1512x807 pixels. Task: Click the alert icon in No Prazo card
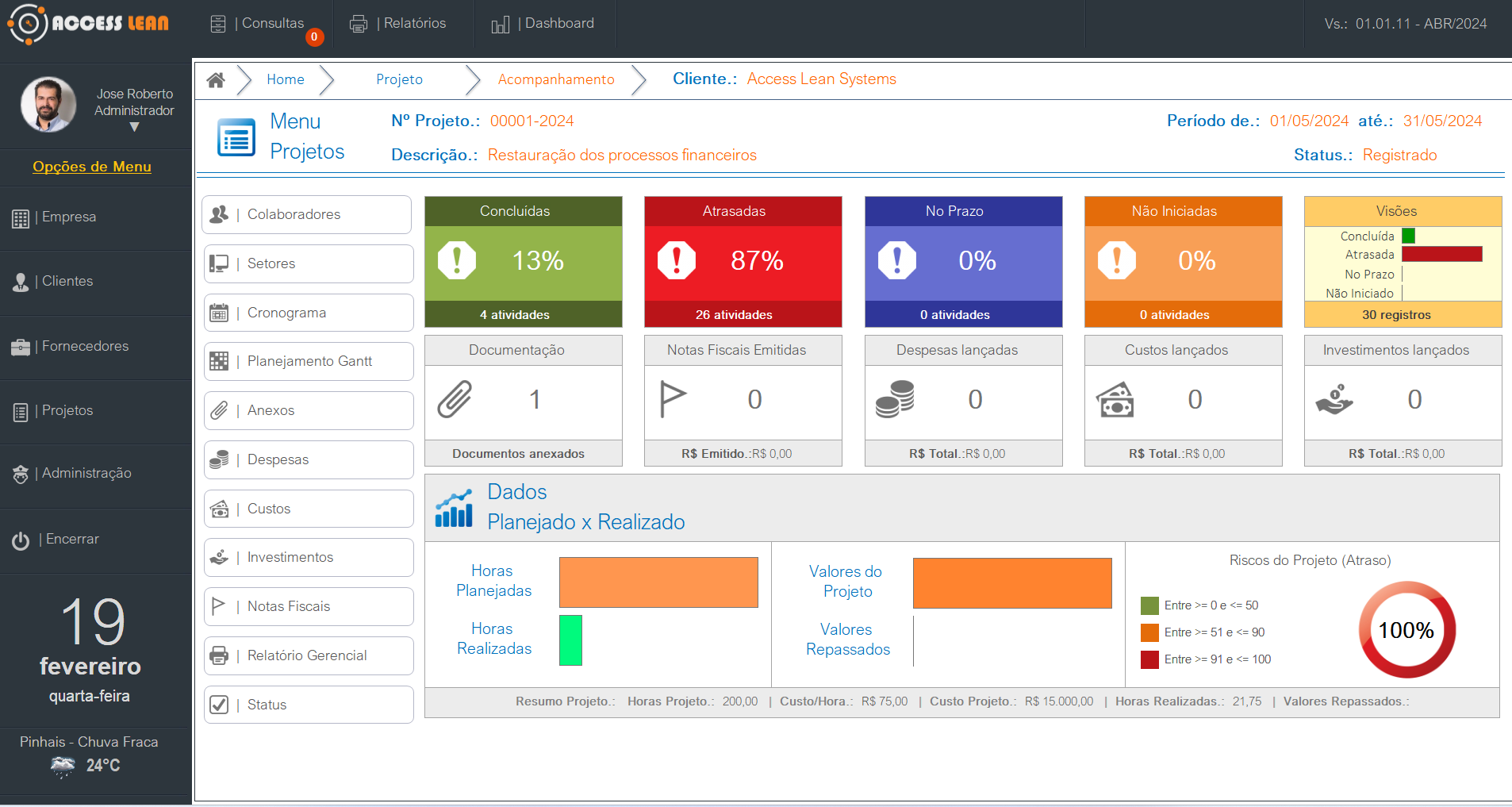(x=897, y=259)
